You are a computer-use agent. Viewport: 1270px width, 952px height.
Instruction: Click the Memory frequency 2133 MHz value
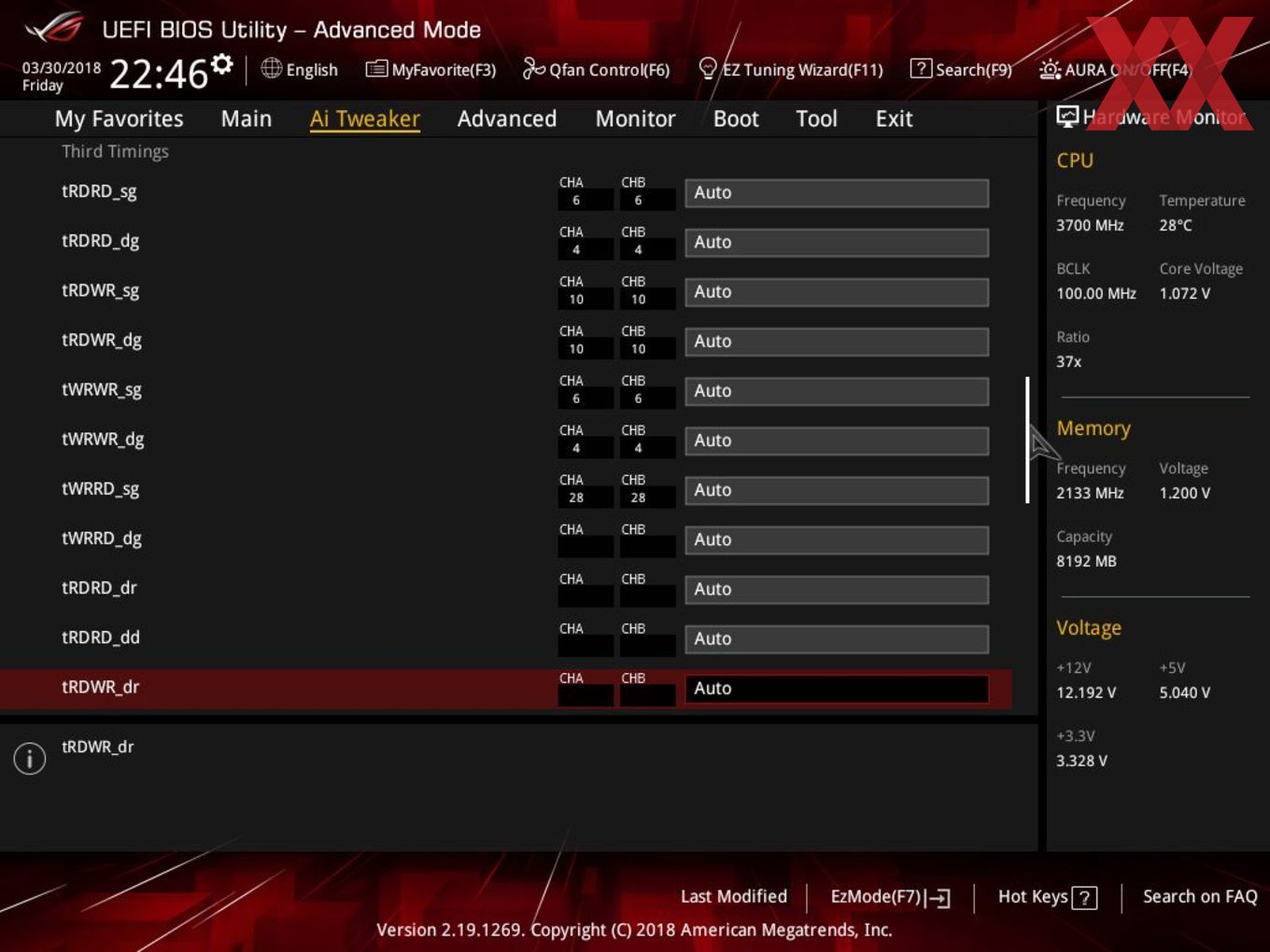(1090, 493)
